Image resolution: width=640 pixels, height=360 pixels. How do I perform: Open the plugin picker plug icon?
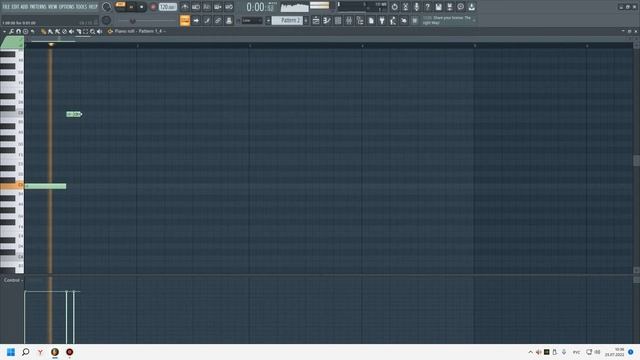pyautogui.click(x=382, y=20)
